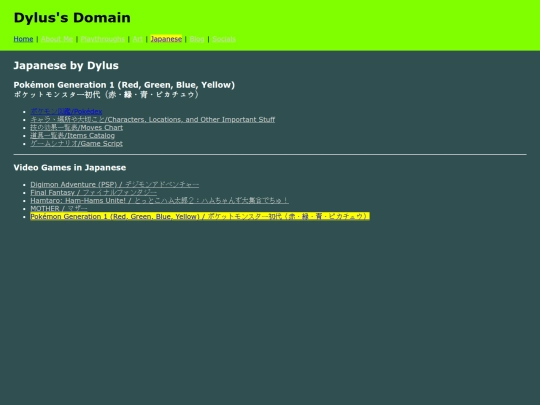The height and width of the screenshot is (405, 540).
Task: Open the Game Script link
Action: pos(76,143)
